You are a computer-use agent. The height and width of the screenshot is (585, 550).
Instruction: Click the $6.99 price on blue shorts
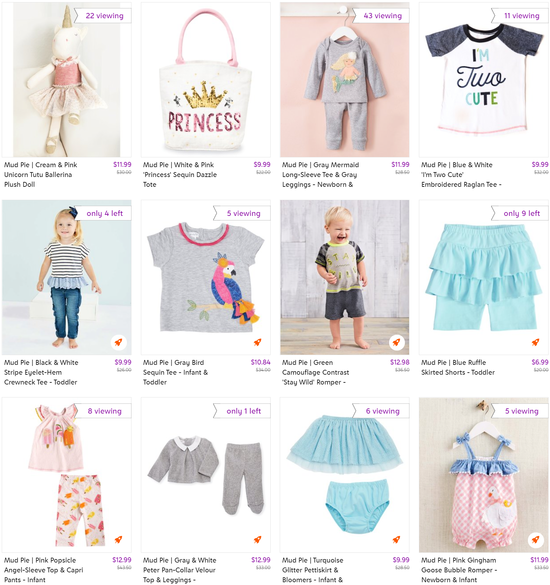coord(540,362)
